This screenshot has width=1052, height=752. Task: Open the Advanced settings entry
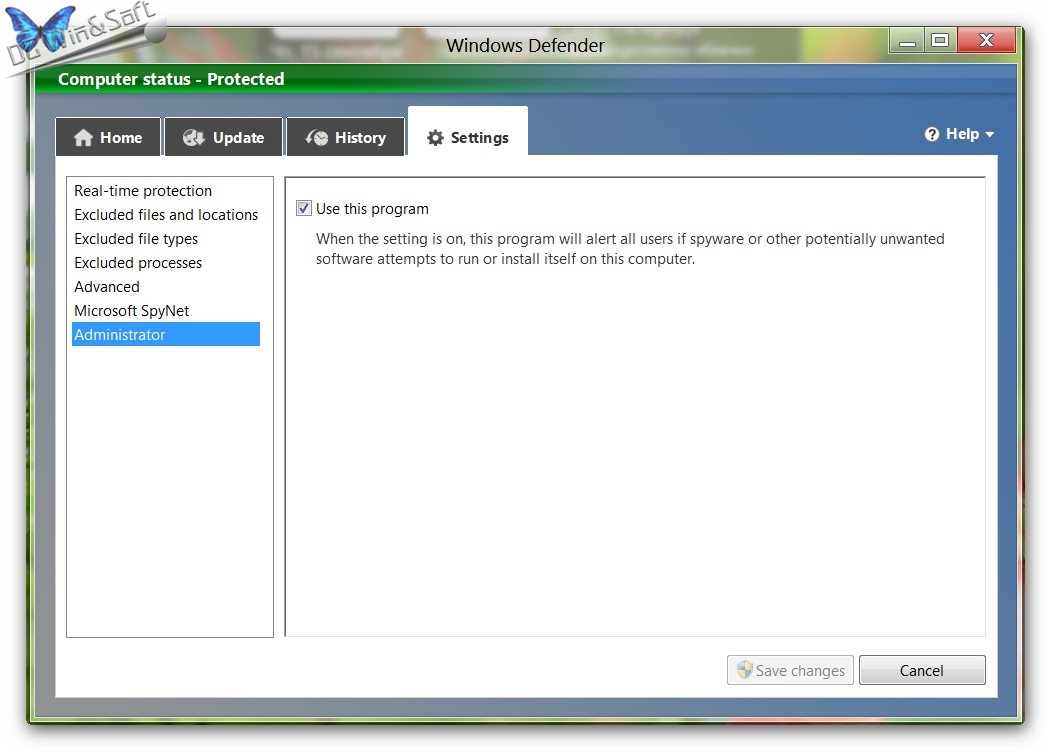tap(166, 287)
